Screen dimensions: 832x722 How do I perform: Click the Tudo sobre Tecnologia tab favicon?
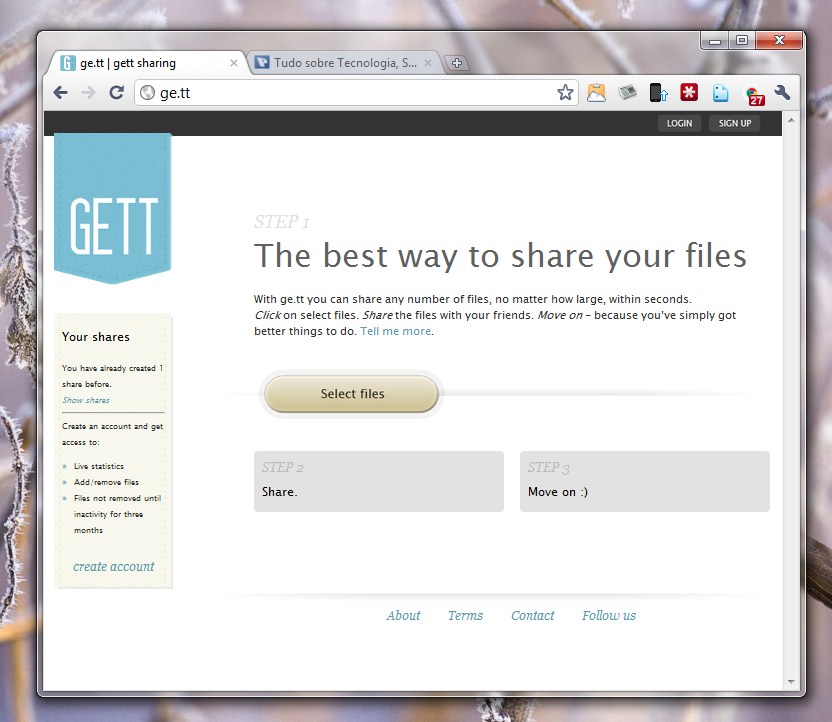click(262, 63)
